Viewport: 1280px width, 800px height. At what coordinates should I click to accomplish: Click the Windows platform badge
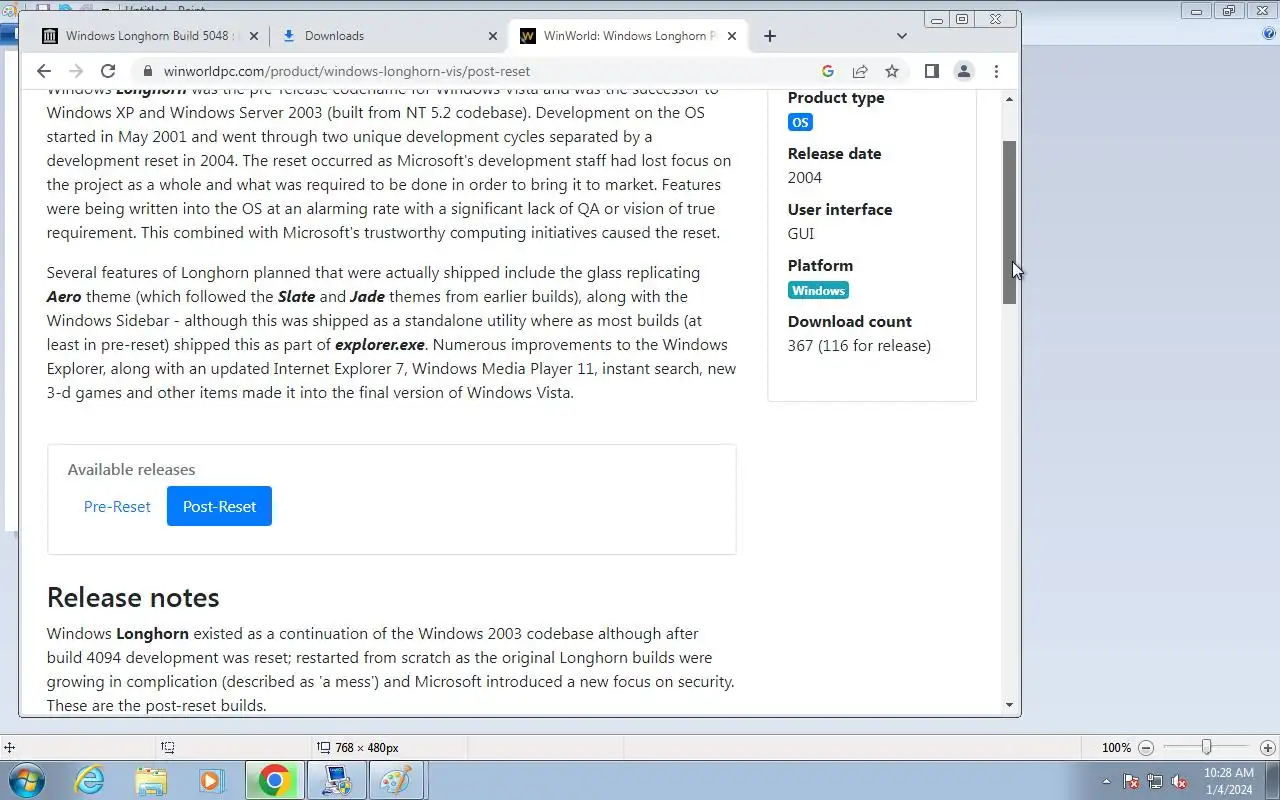click(x=818, y=290)
